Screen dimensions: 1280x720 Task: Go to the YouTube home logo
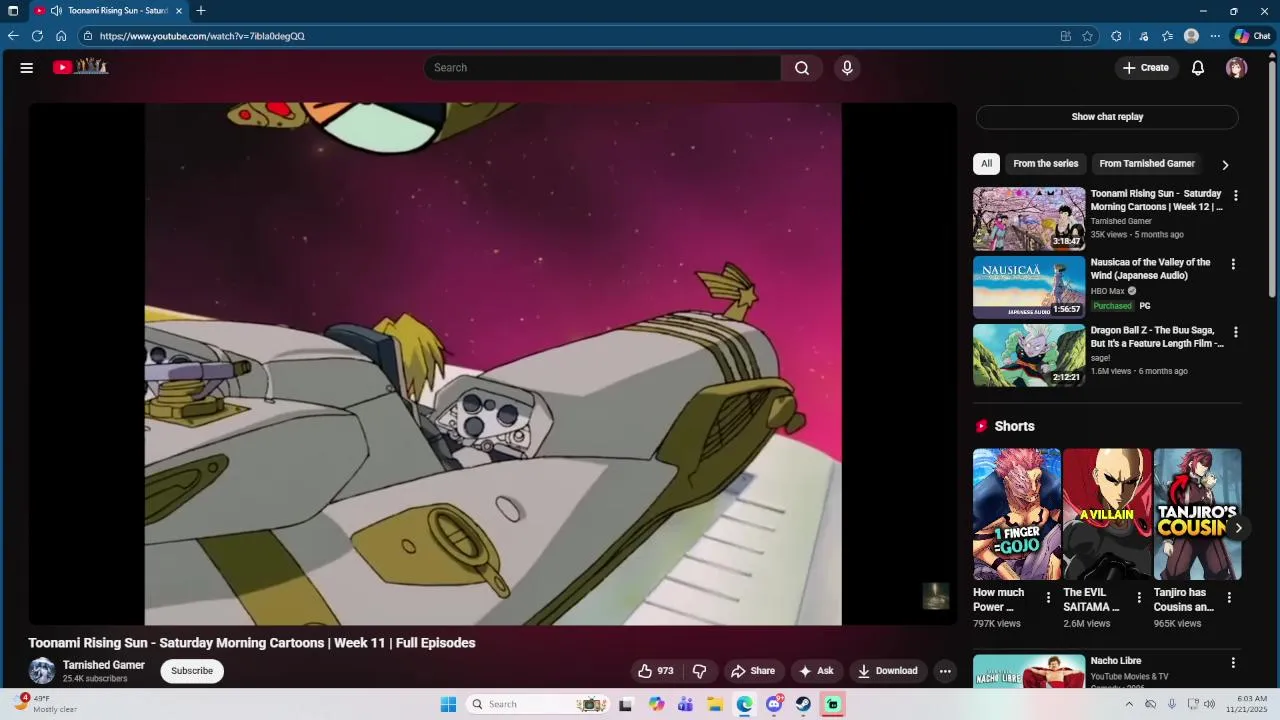[80, 67]
